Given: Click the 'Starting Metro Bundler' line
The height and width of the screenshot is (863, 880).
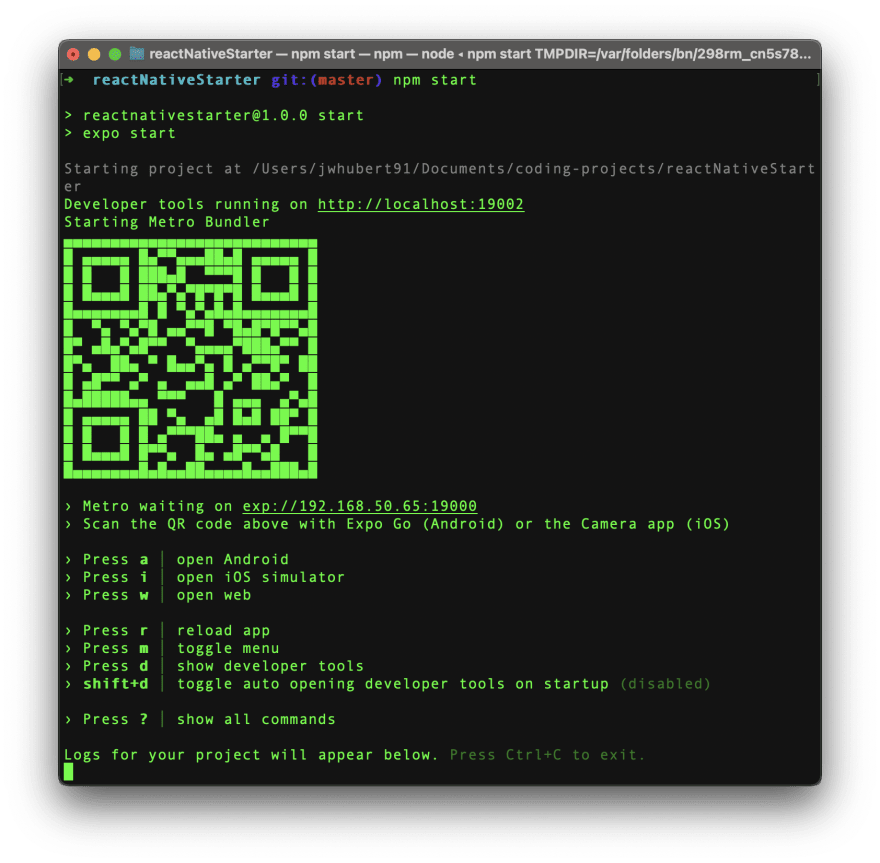Looking at the screenshot, I should (167, 222).
